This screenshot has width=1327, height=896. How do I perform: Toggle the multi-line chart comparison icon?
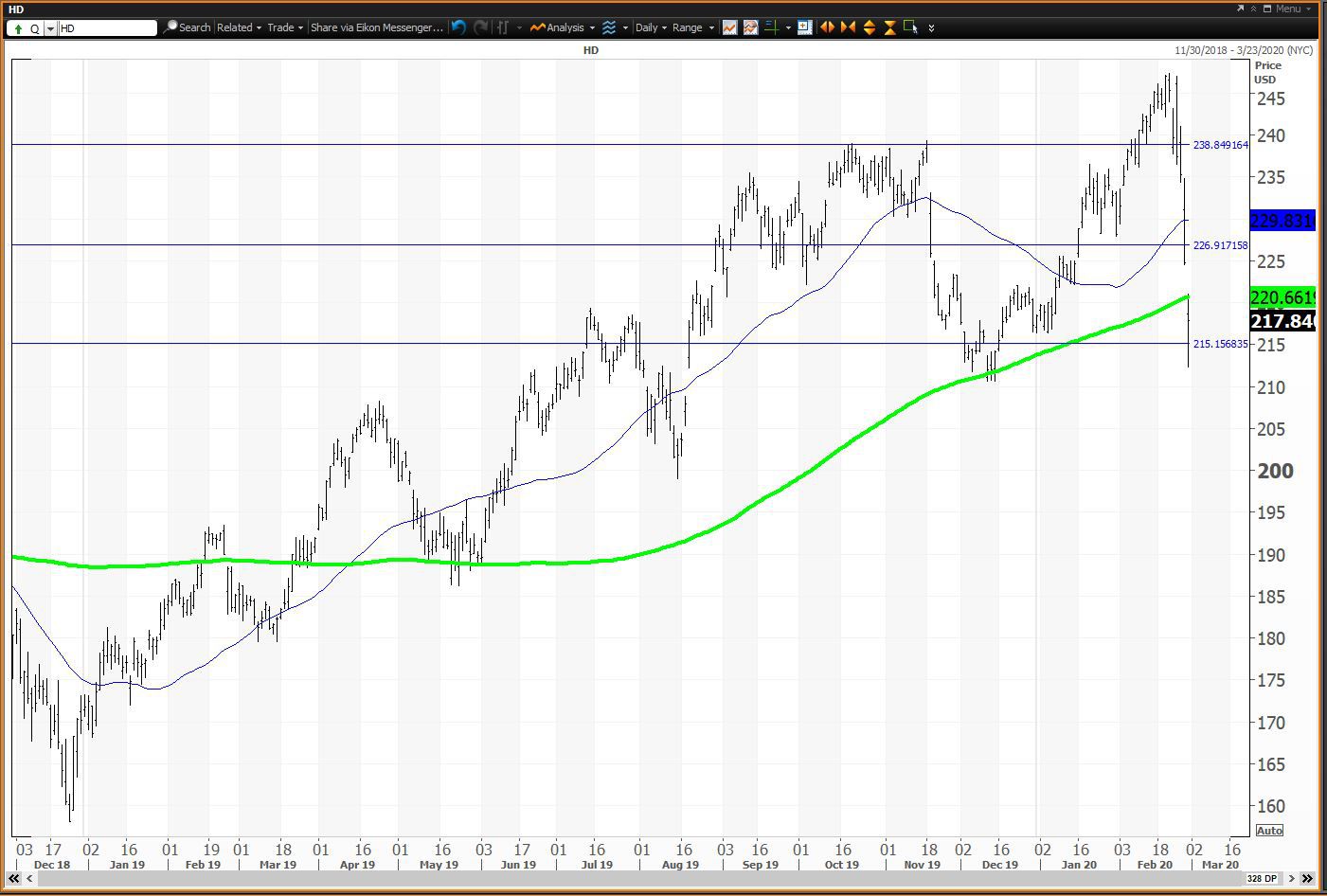[750, 27]
